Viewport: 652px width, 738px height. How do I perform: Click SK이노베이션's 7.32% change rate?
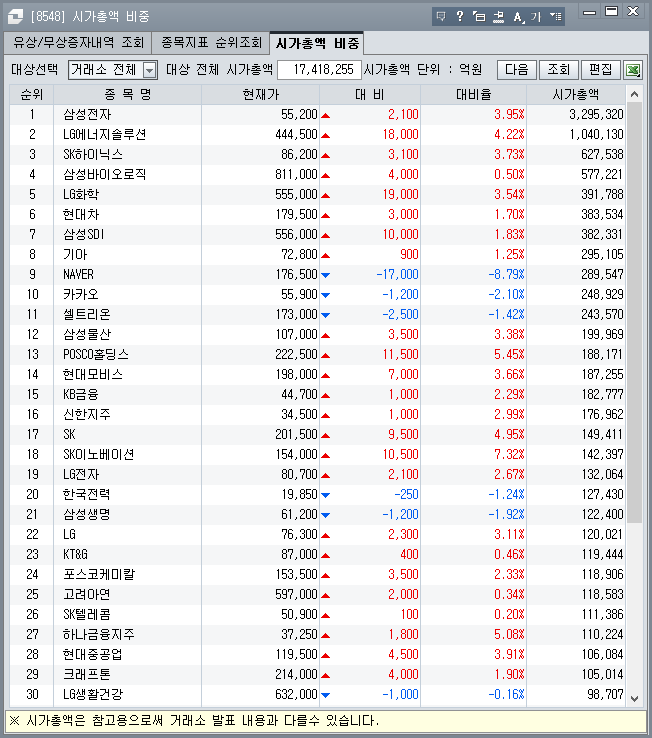click(509, 455)
